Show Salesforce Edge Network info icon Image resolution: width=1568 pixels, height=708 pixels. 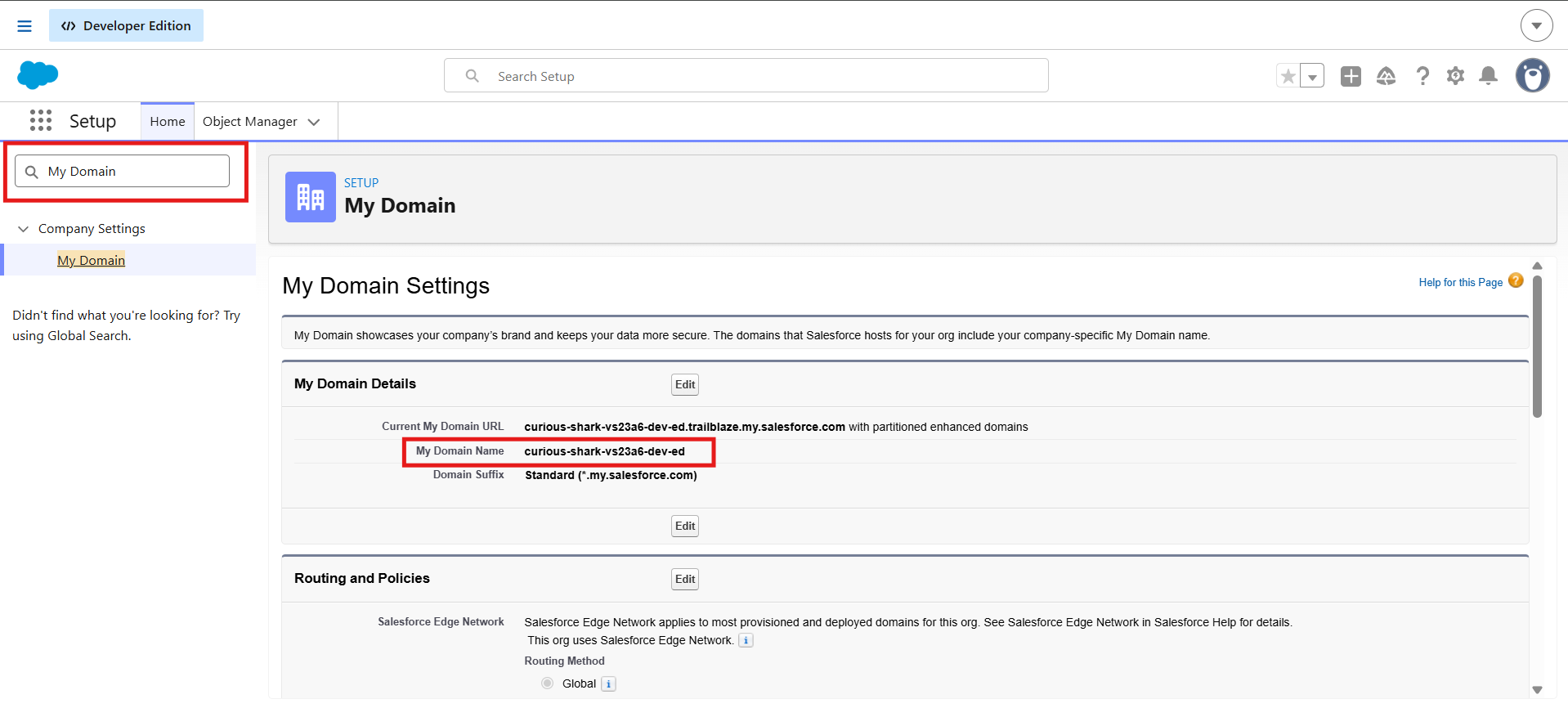746,641
